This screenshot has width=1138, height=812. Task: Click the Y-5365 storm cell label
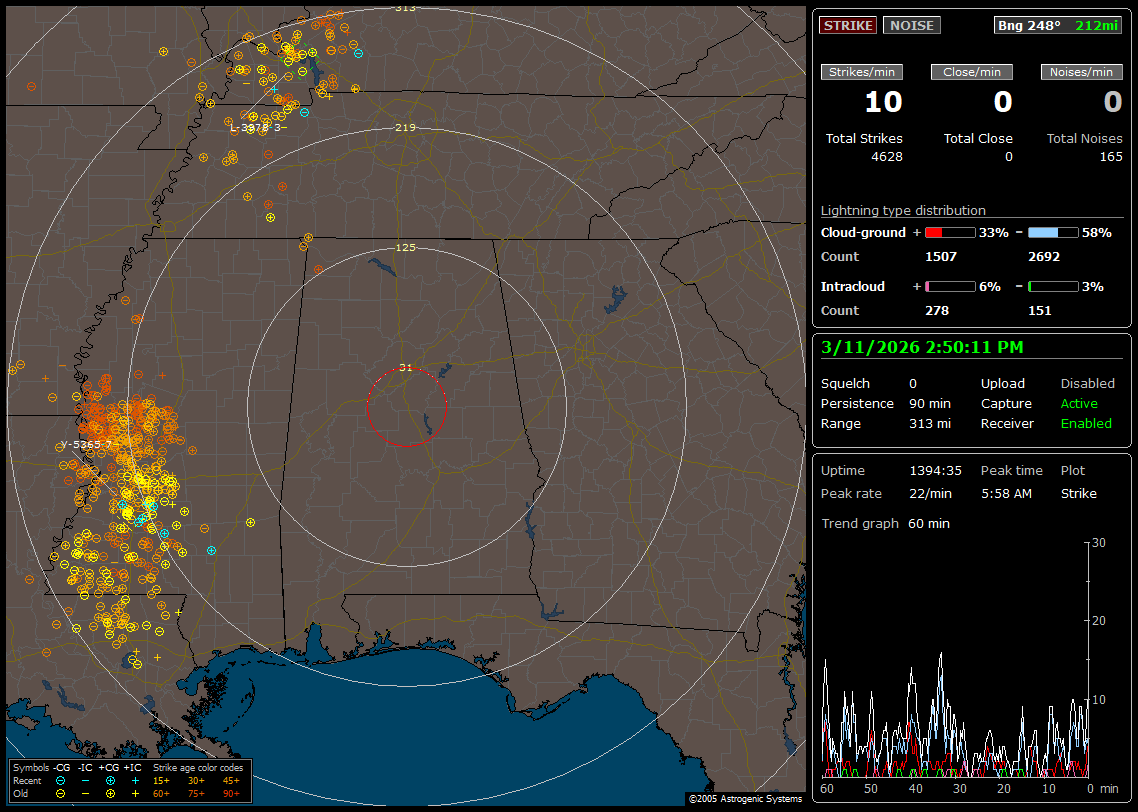86,444
